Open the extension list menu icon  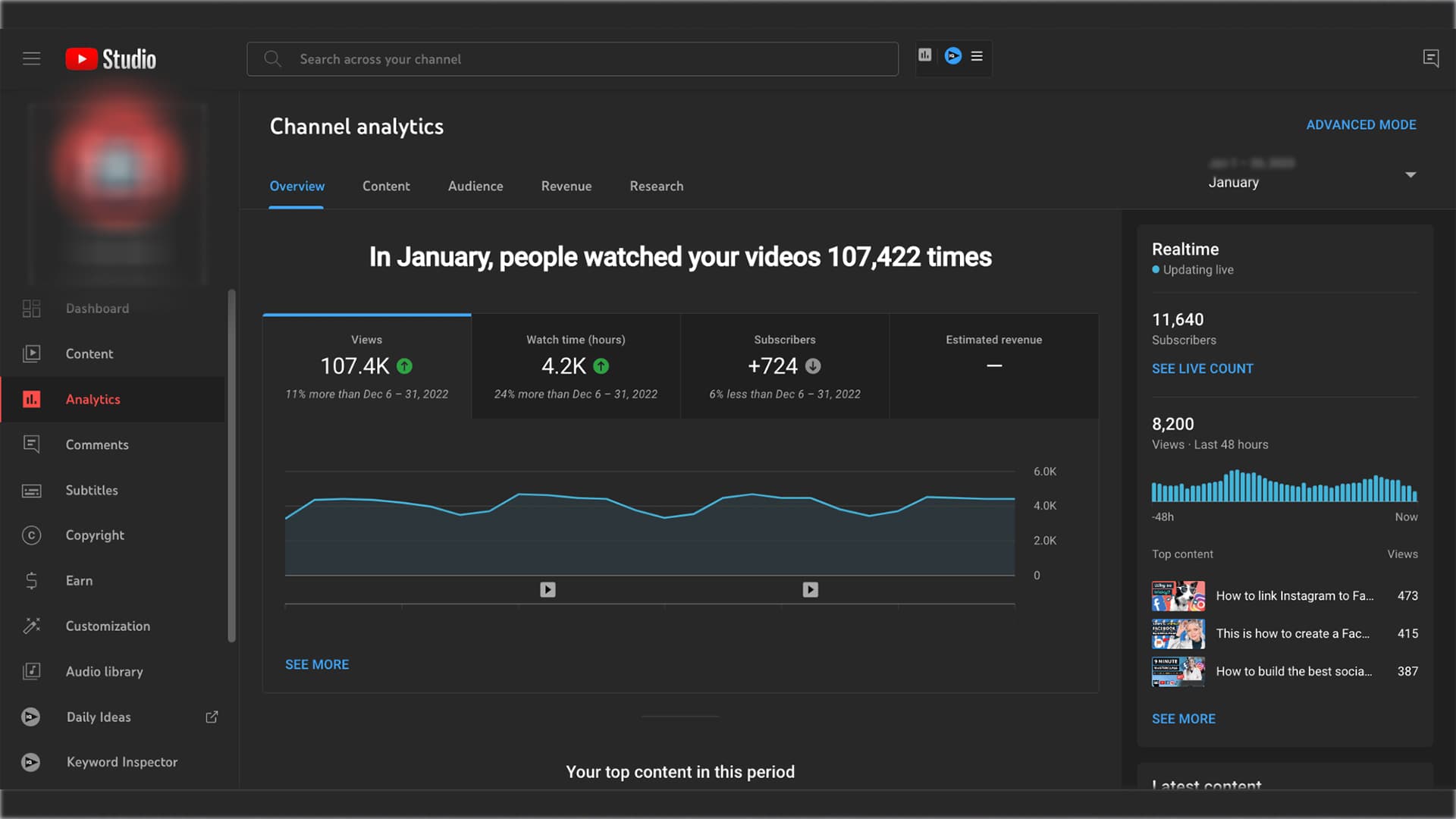977,56
